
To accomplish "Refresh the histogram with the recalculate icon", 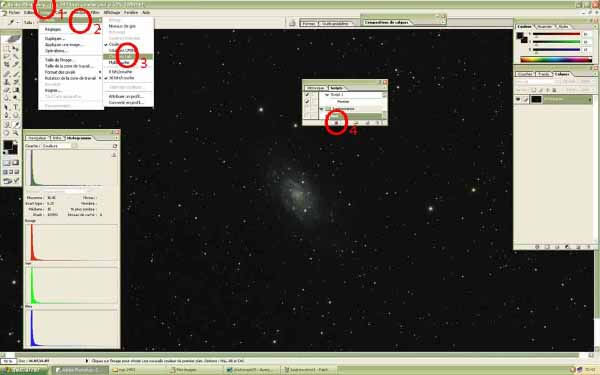I will [114, 146].
